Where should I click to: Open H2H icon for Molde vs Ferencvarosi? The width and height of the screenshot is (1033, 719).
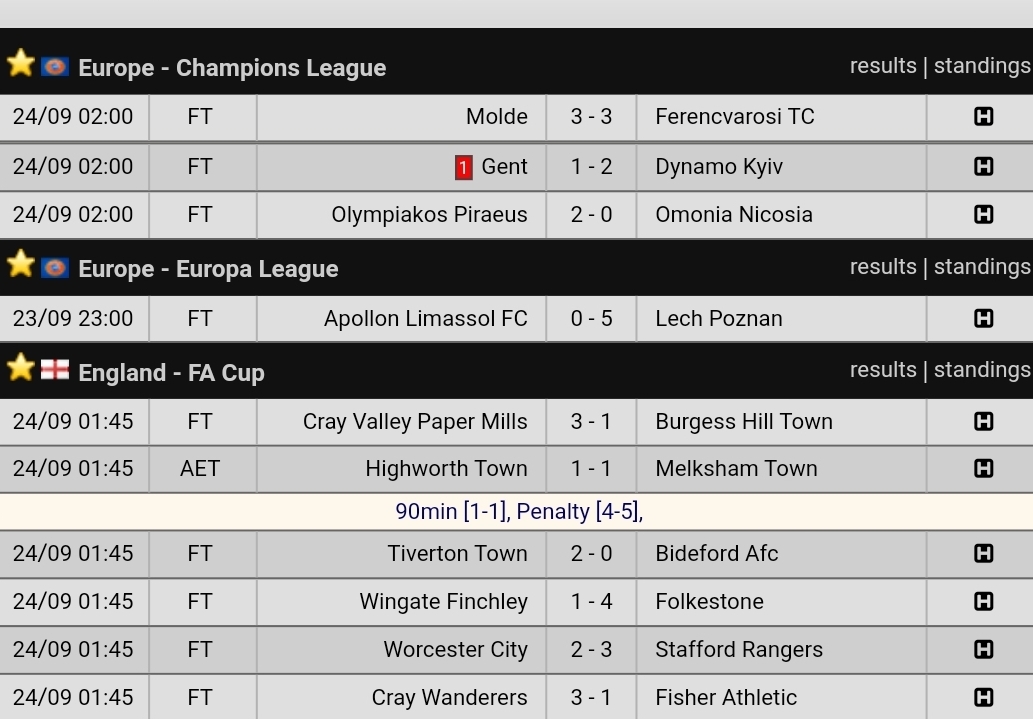click(983, 117)
